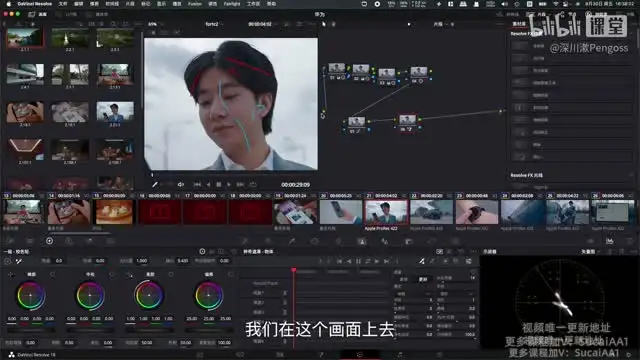Stop viewer playback
Screen dimensions: 640x360
point(219,184)
